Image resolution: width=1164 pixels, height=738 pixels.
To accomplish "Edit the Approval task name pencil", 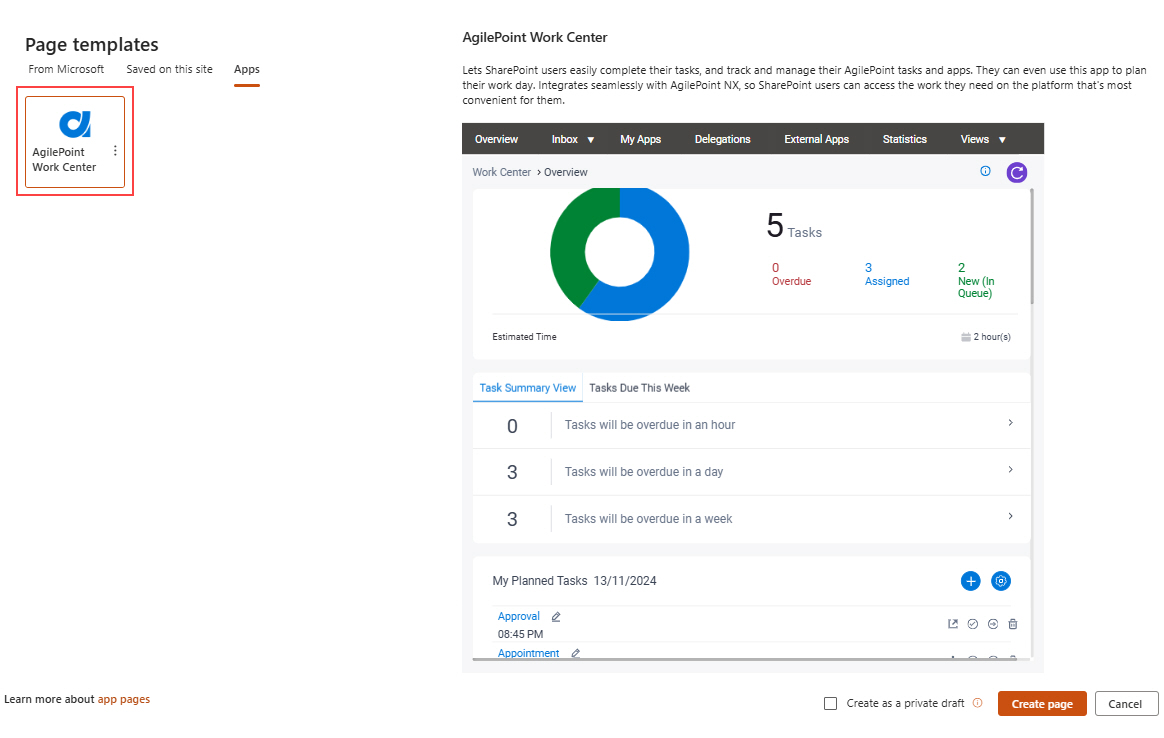I will [x=556, y=617].
